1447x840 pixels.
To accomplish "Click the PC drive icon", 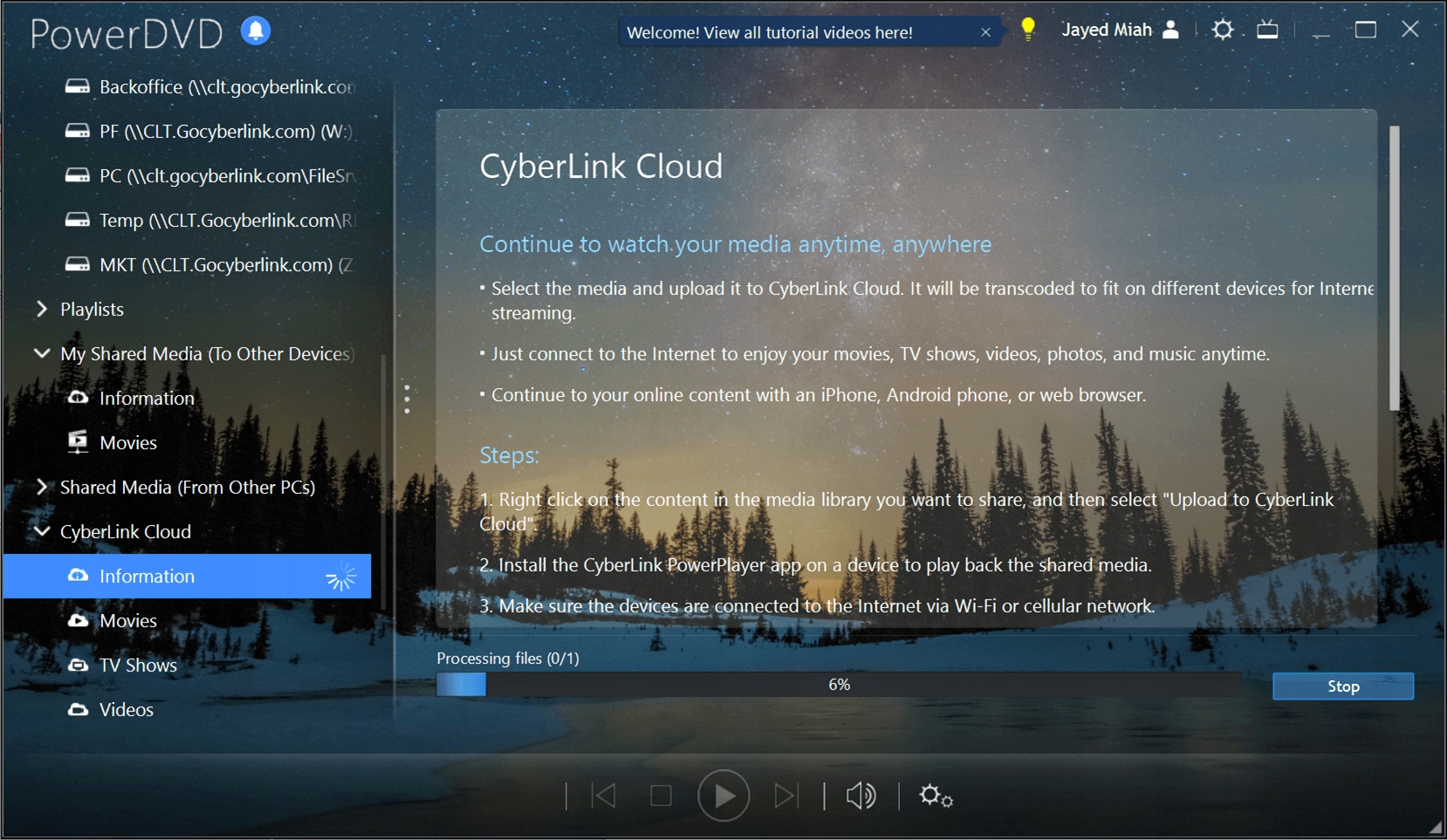I will (x=78, y=175).
